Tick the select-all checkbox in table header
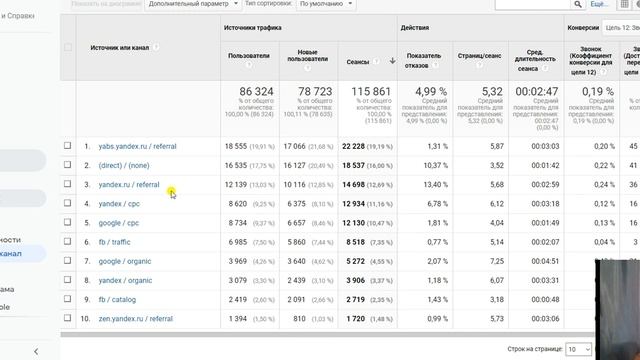Image resolution: width=640 pixels, height=360 pixels. [x=68, y=47]
